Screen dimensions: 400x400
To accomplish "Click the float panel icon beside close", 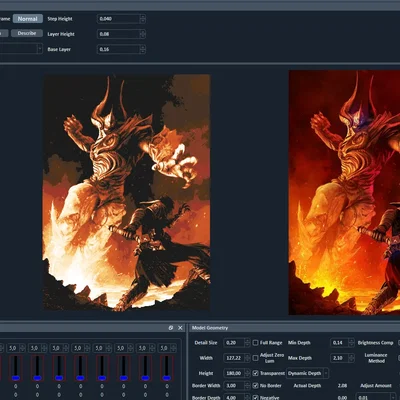I will [x=171, y=328].
